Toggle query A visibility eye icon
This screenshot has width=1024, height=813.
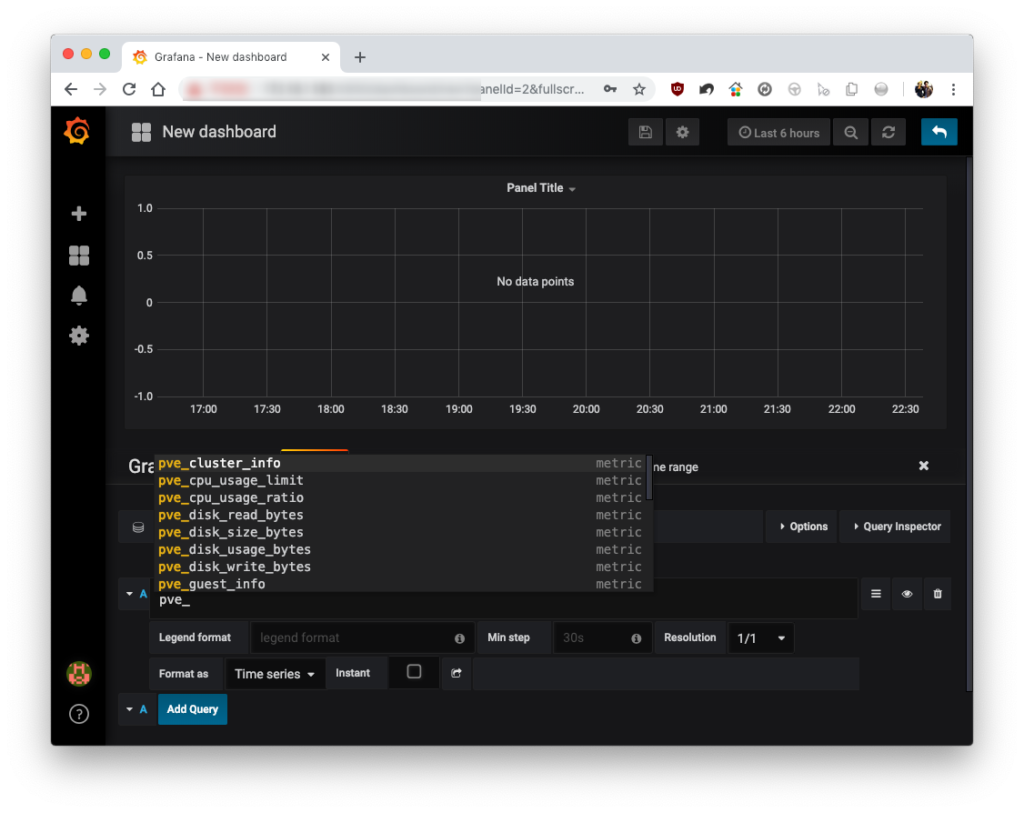907,594
